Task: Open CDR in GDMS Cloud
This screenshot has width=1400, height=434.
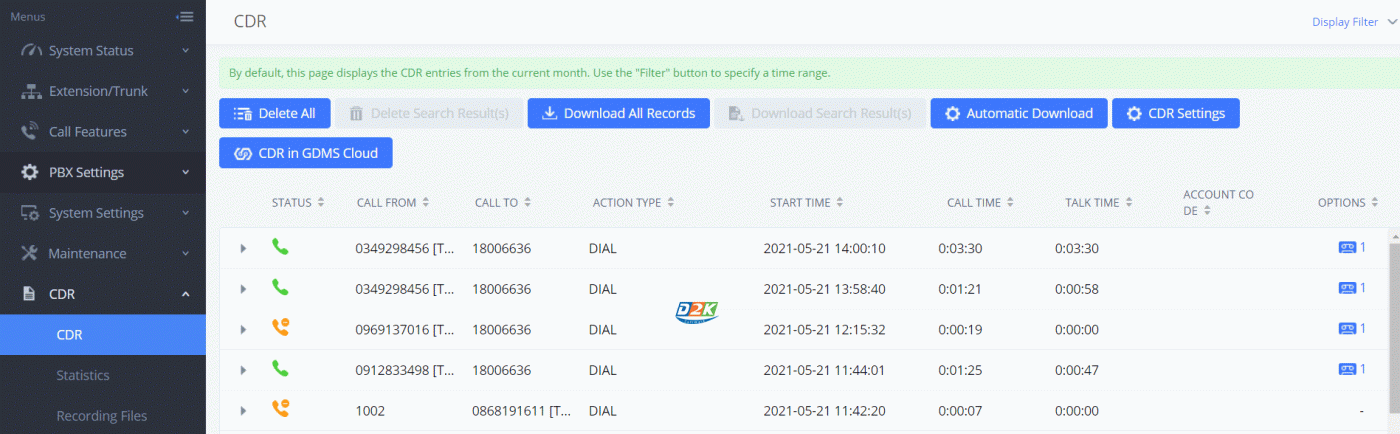Action: click(305, 153)
